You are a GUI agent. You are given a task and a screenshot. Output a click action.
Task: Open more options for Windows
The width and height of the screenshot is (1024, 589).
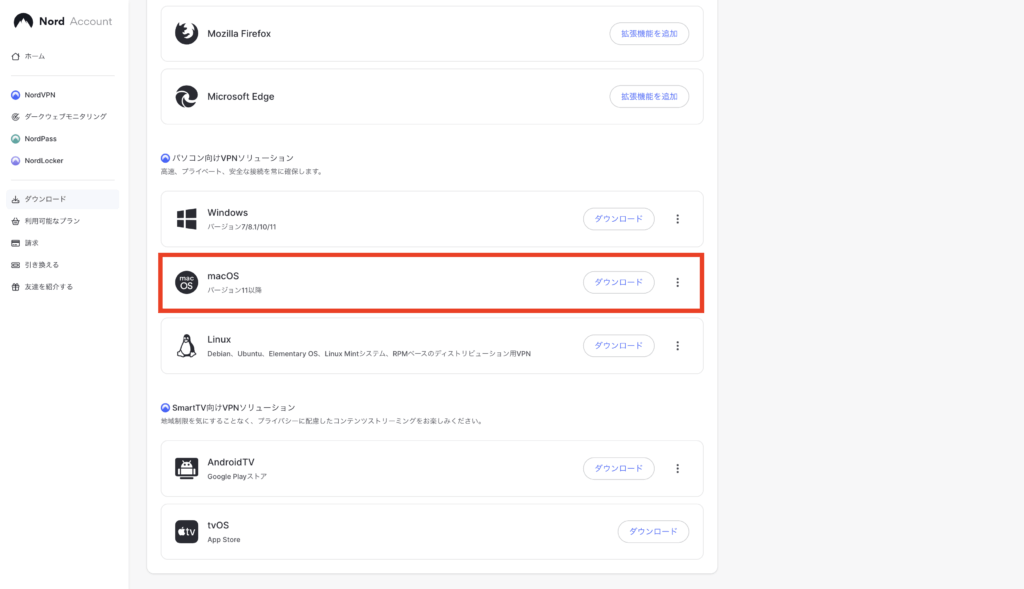677,219
